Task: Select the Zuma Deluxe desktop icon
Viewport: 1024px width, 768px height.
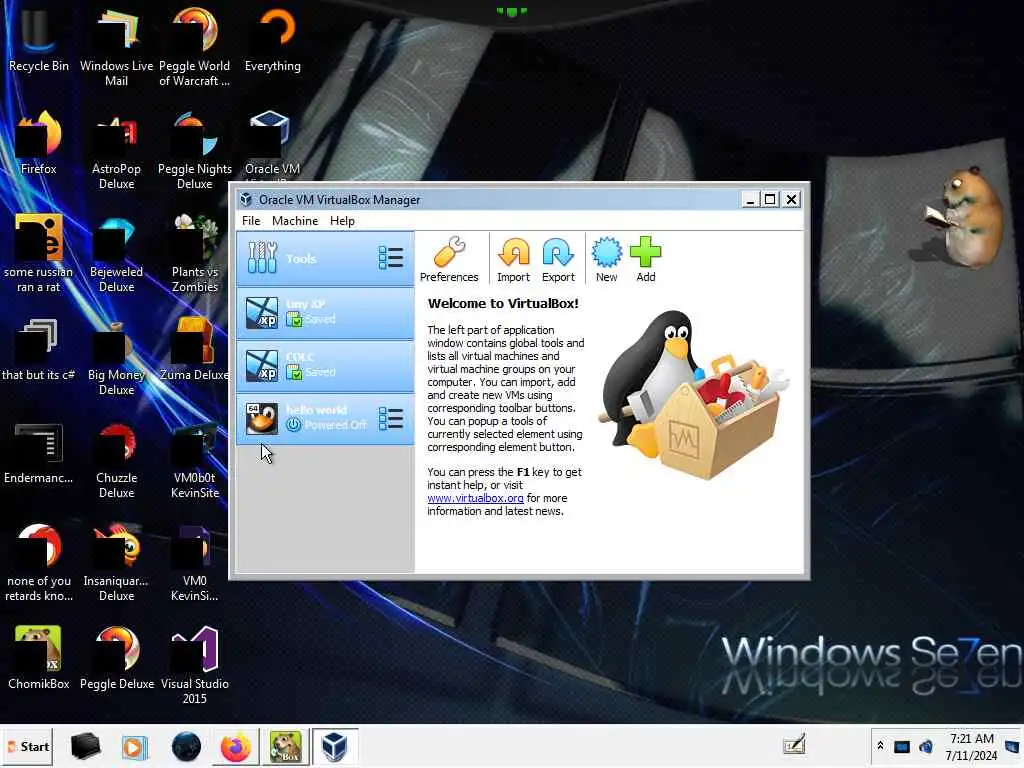Action: (x=195, y=350)
